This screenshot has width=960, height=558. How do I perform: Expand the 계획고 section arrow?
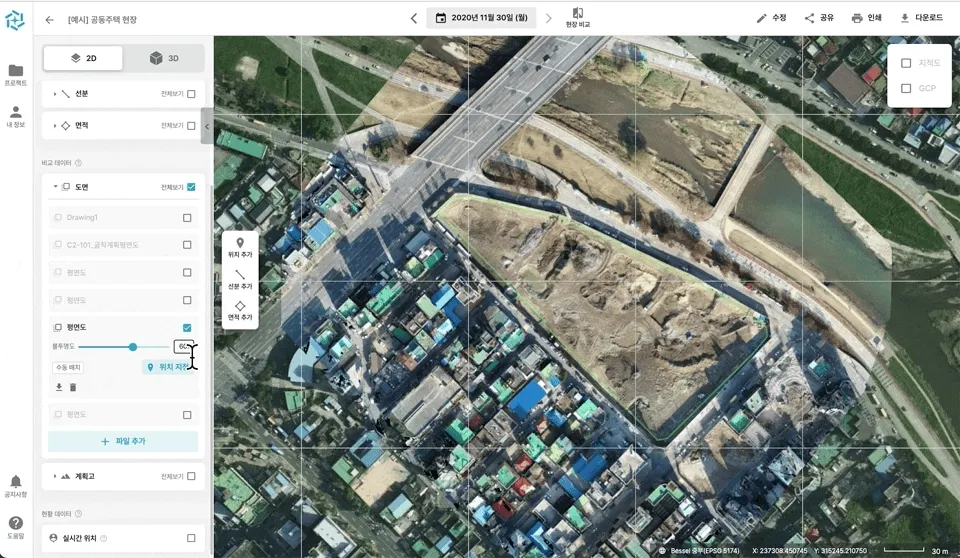pos(54,476)
